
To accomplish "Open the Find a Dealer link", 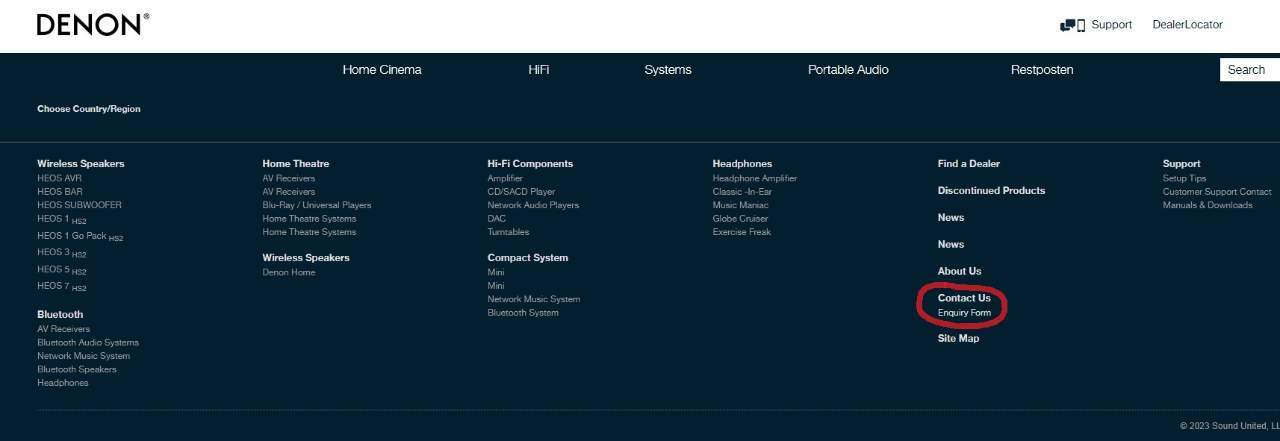I will click(968, 164).
